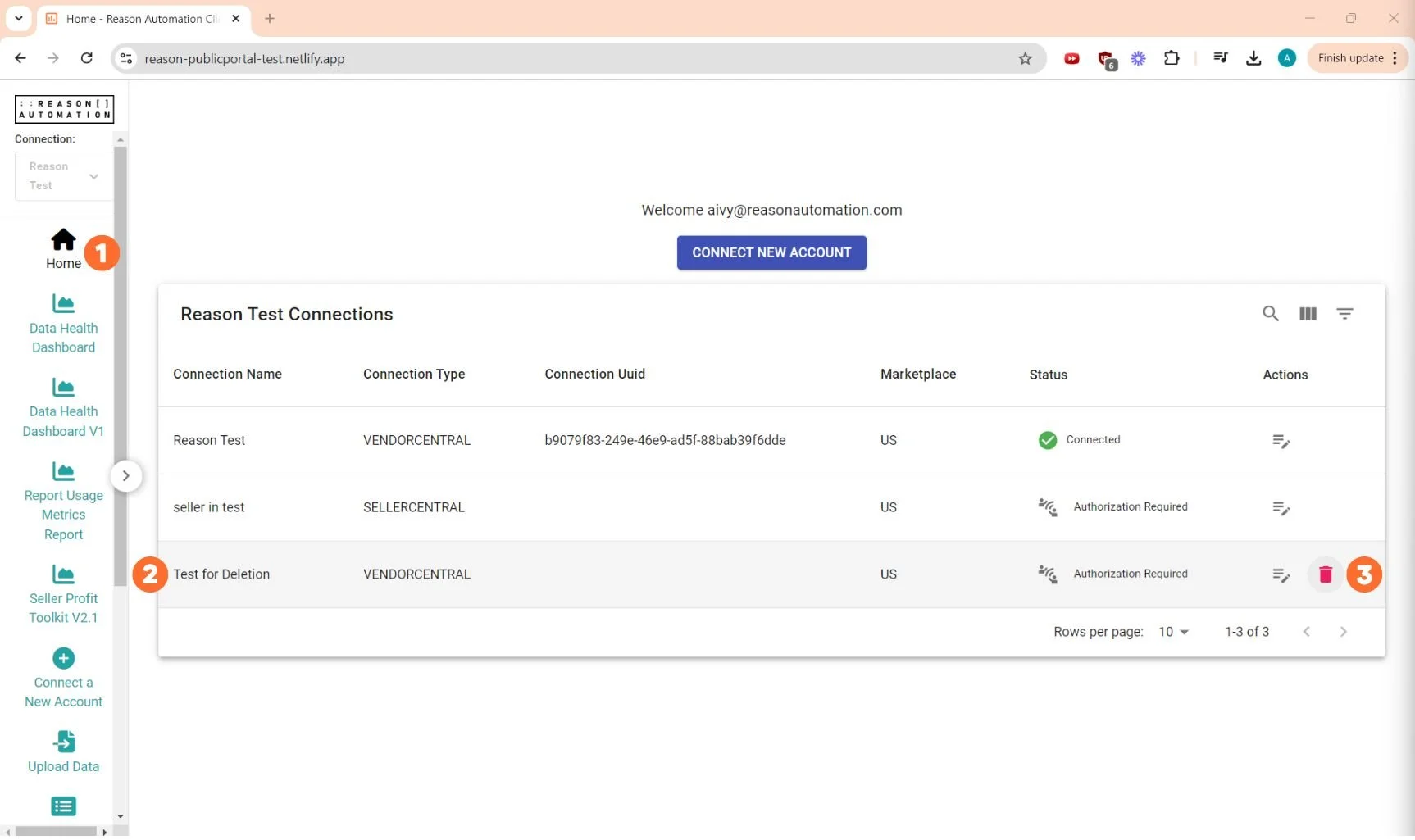Open browser extensions puzzle icon

pos(1172,58)
